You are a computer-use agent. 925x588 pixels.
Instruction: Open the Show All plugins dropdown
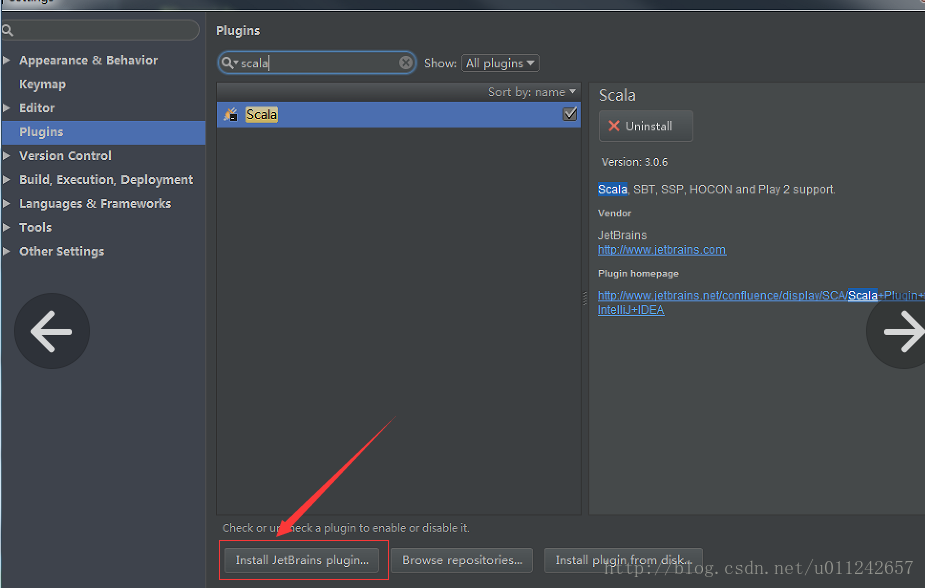pyautogui.click(x=500, y=63)
